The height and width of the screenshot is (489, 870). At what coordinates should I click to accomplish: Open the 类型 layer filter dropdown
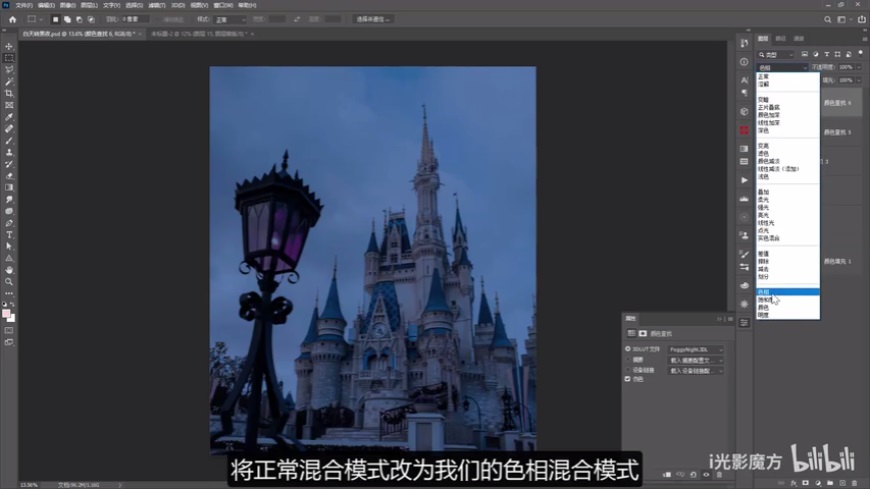click(777, 54)
